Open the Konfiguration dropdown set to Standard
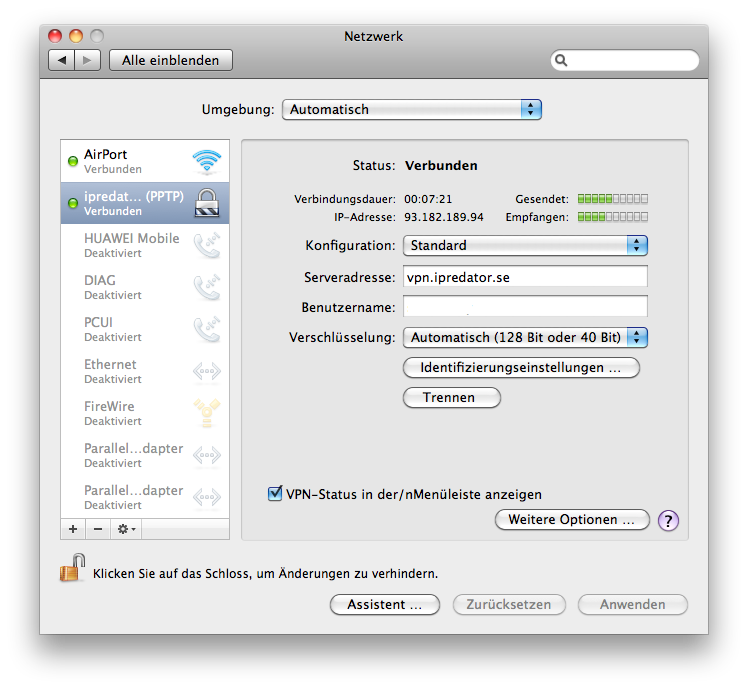Screen dimensions: 748x689 pyautogui.click(x=525, y=245)
